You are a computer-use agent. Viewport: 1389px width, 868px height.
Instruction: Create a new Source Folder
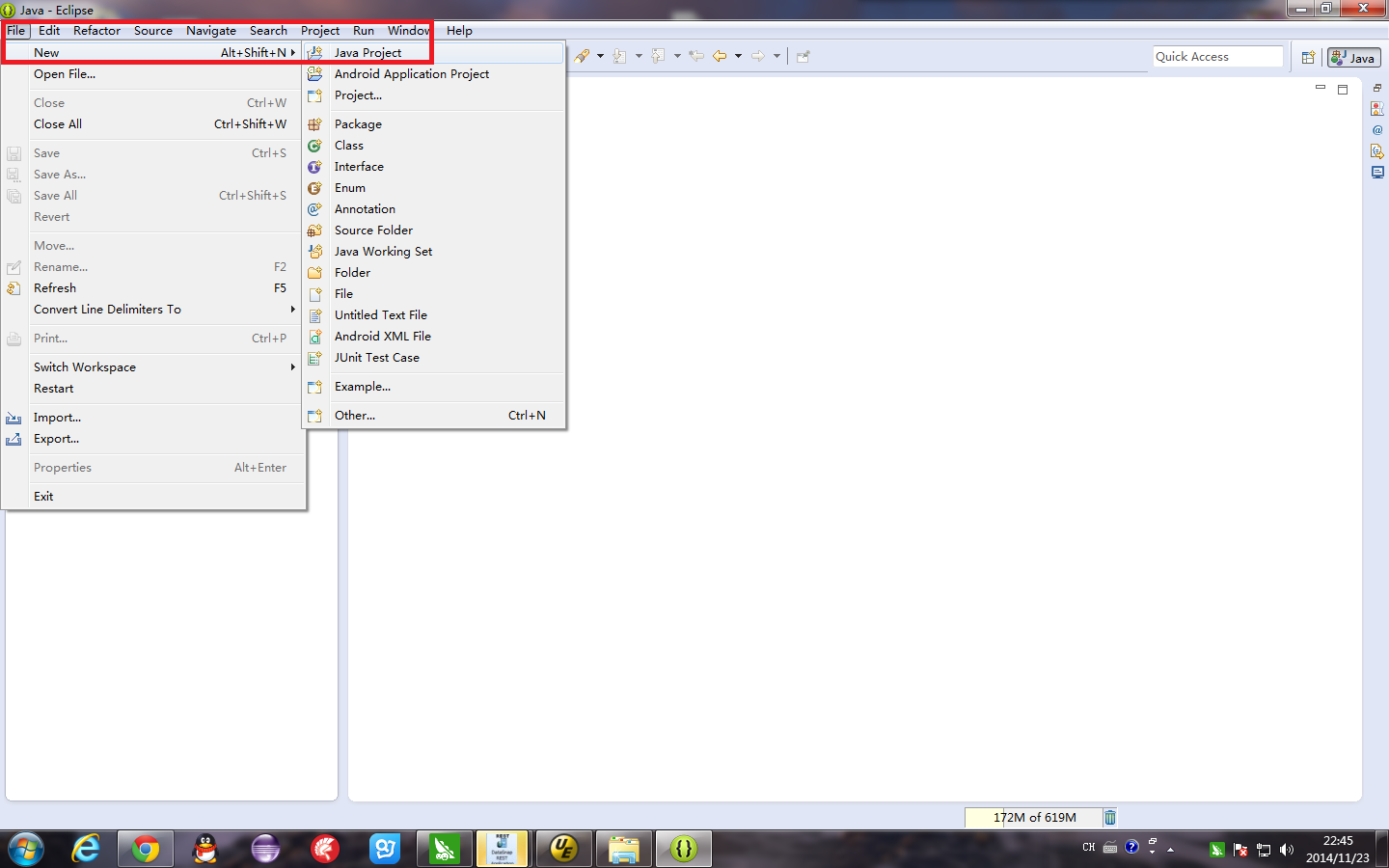click(434, 231)
